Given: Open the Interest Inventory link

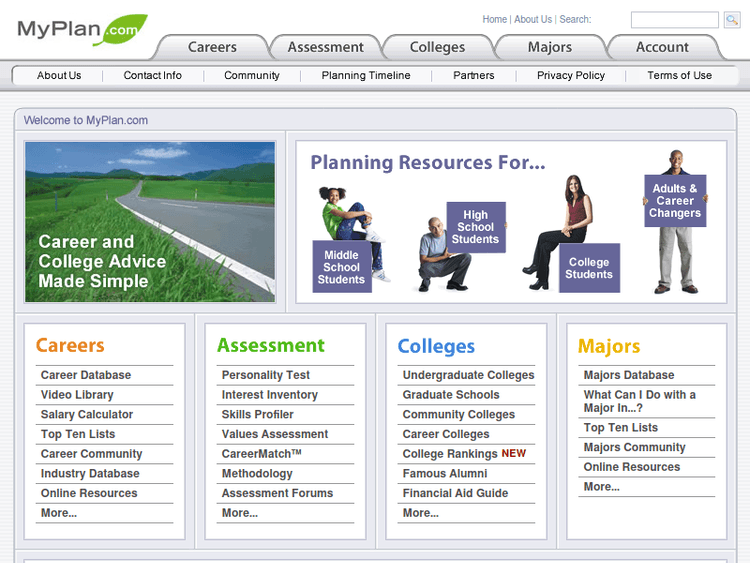Looking at the screenshot, I should 269,395.
